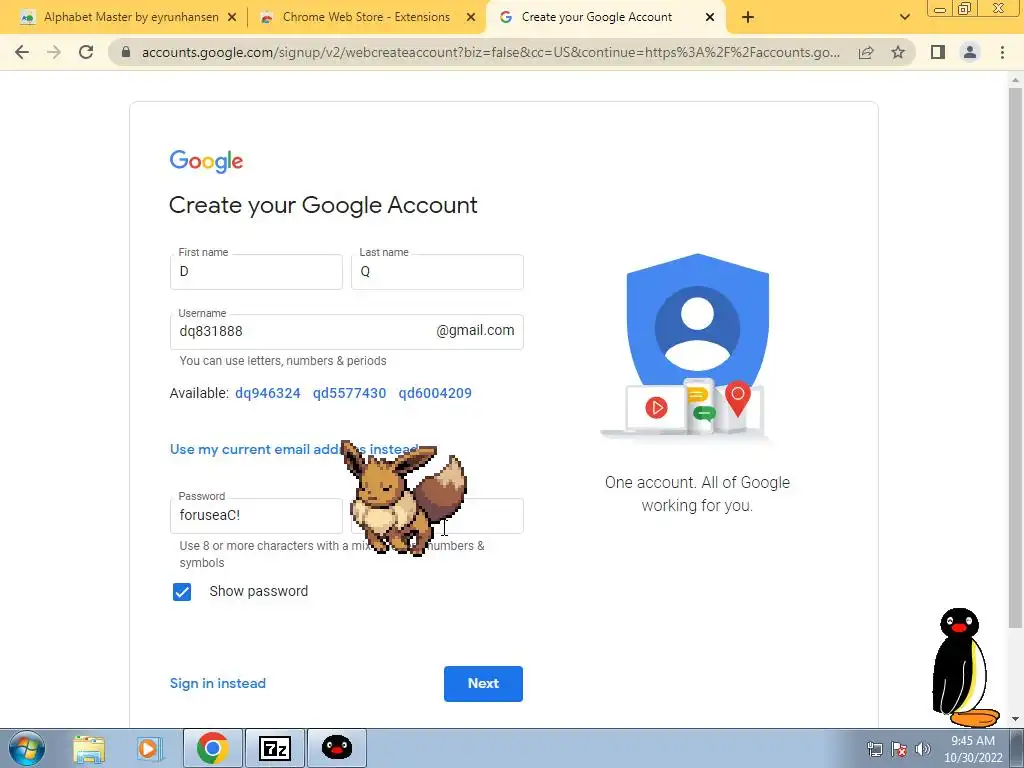View site information via lock icon
This screenshot has width=1024, height=768.
126,52
